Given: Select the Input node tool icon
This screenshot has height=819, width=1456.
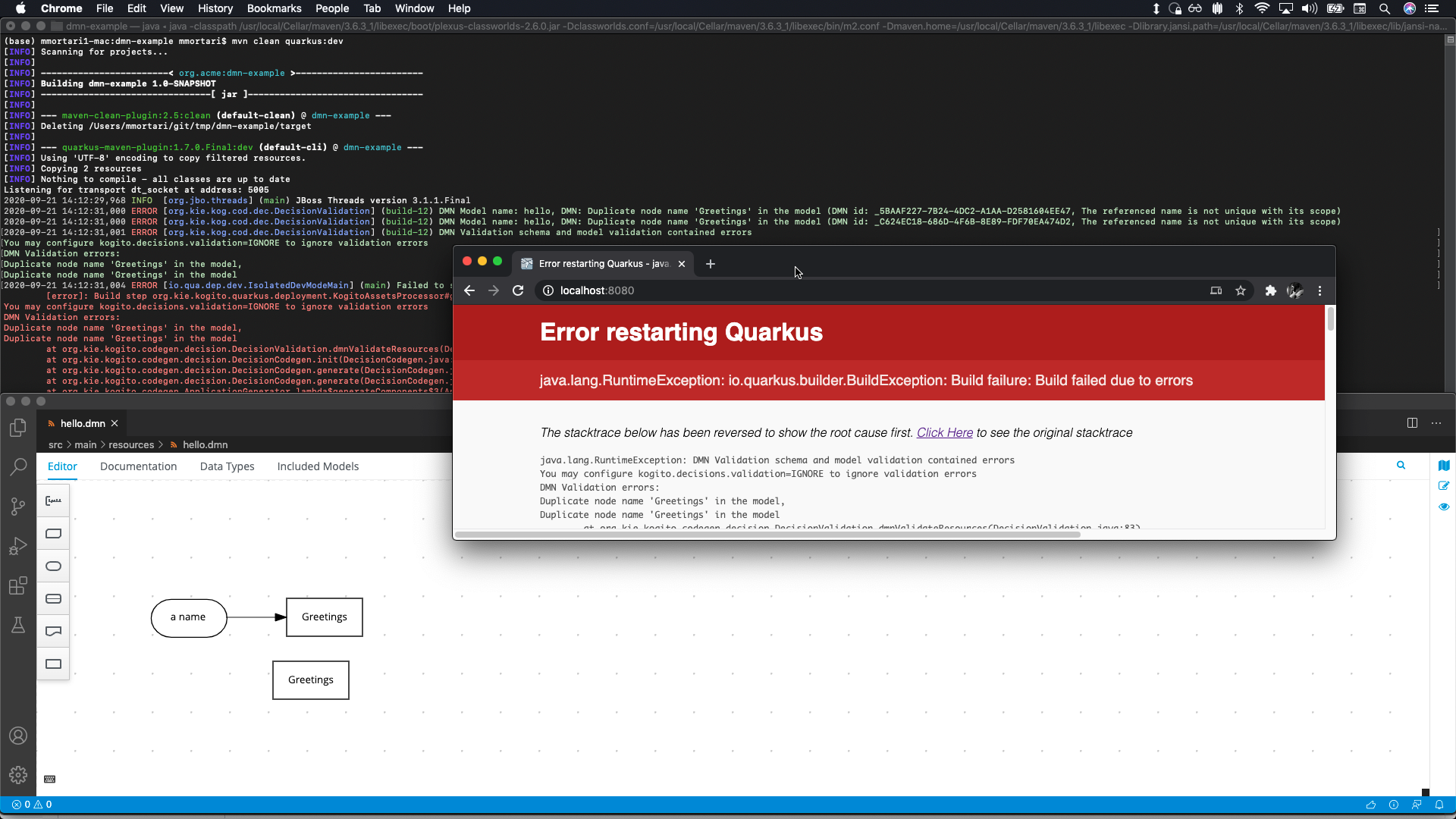Looking at the screenshot, I should coord(53,566).
